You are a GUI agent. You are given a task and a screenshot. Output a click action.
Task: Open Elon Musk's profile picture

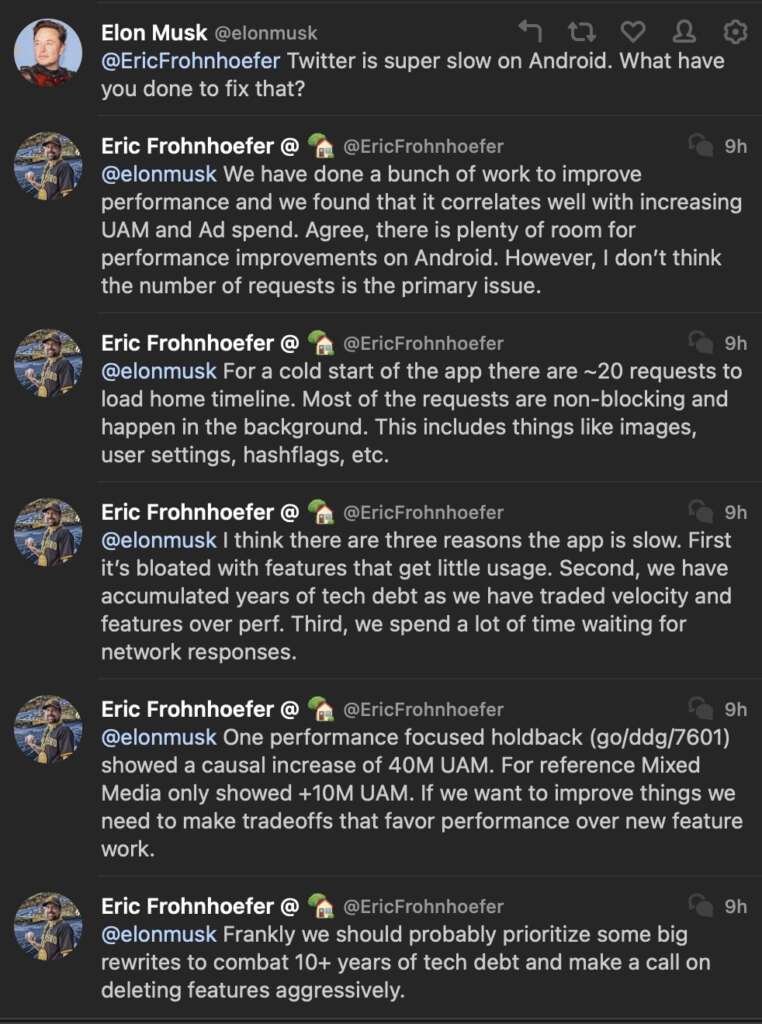48,52
